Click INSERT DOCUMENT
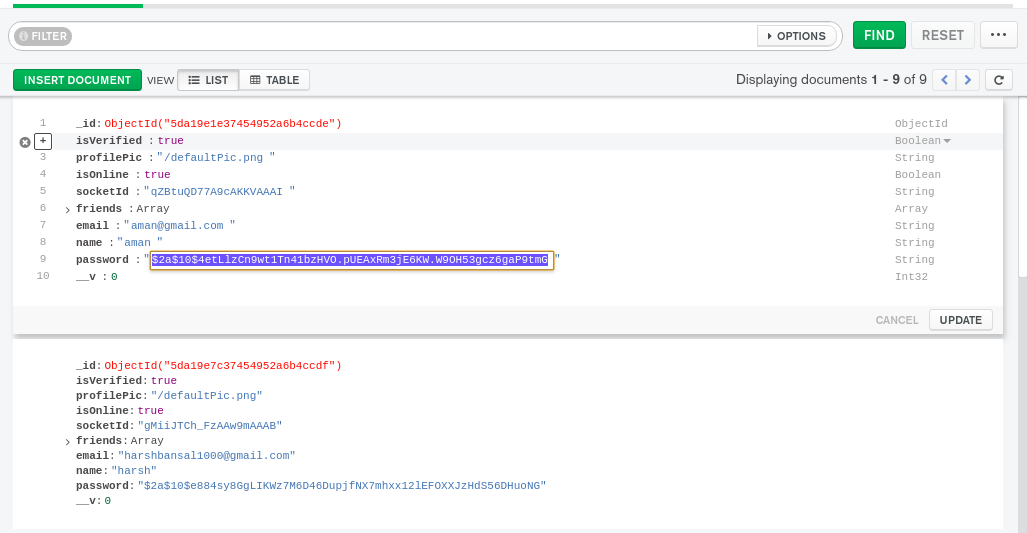Viewport: 1027px width, 533px height. pos(77,80)
